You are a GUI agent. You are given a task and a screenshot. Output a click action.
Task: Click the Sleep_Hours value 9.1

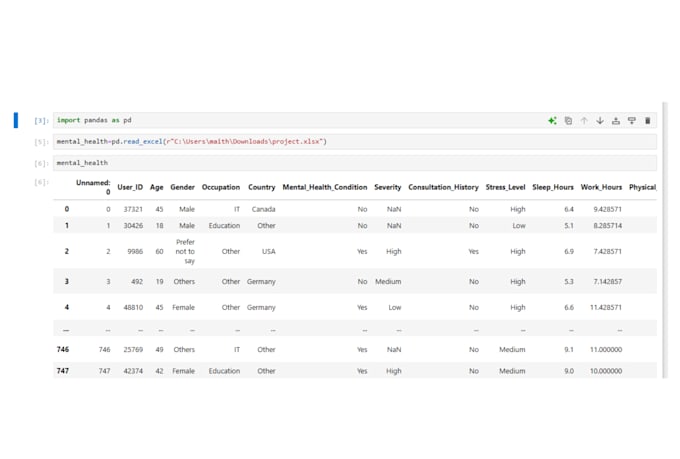coord(569,350)
